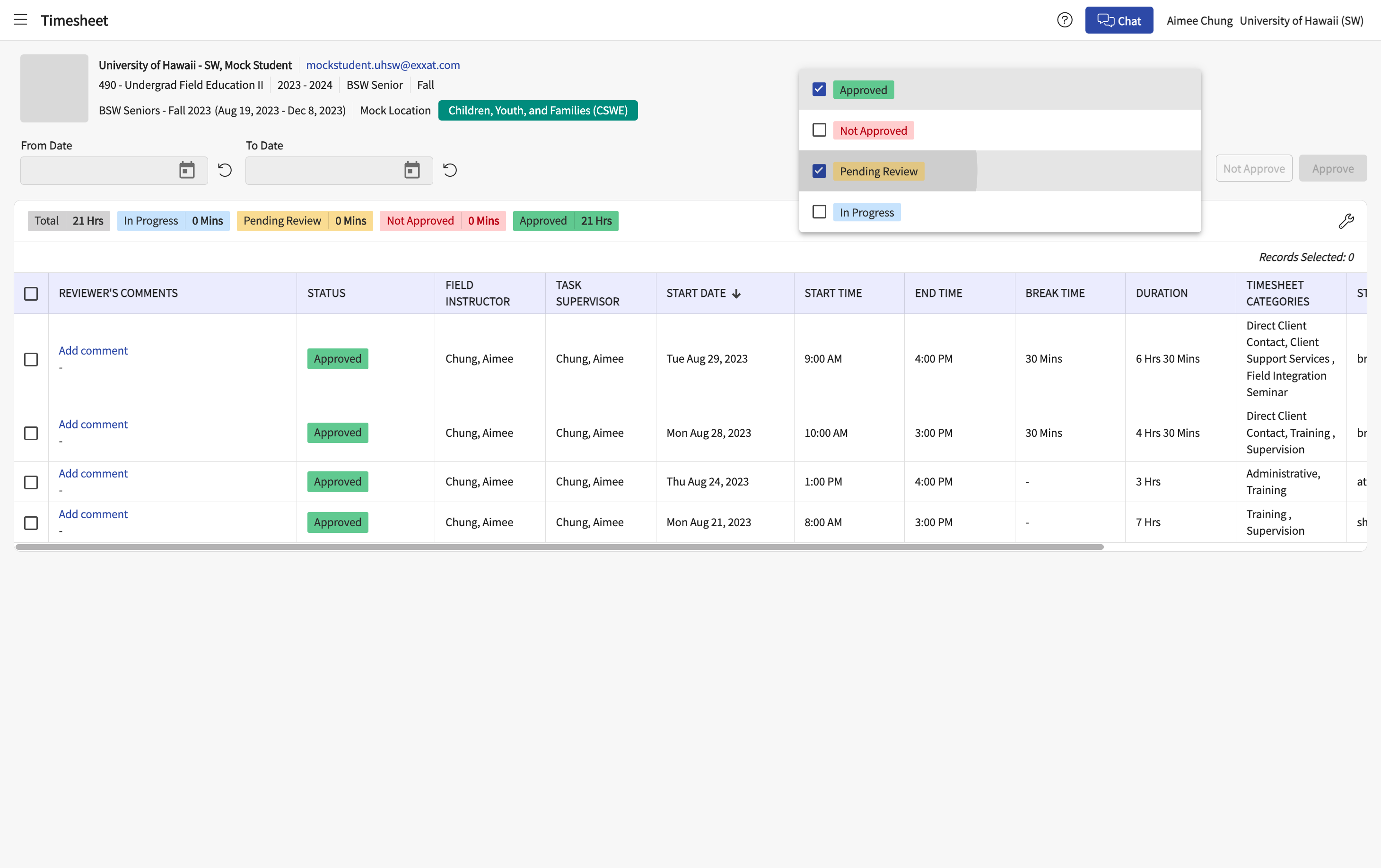This screenshot has height=868, width=1381.
Task: Reset the From Date field
Action: (225, 170)
